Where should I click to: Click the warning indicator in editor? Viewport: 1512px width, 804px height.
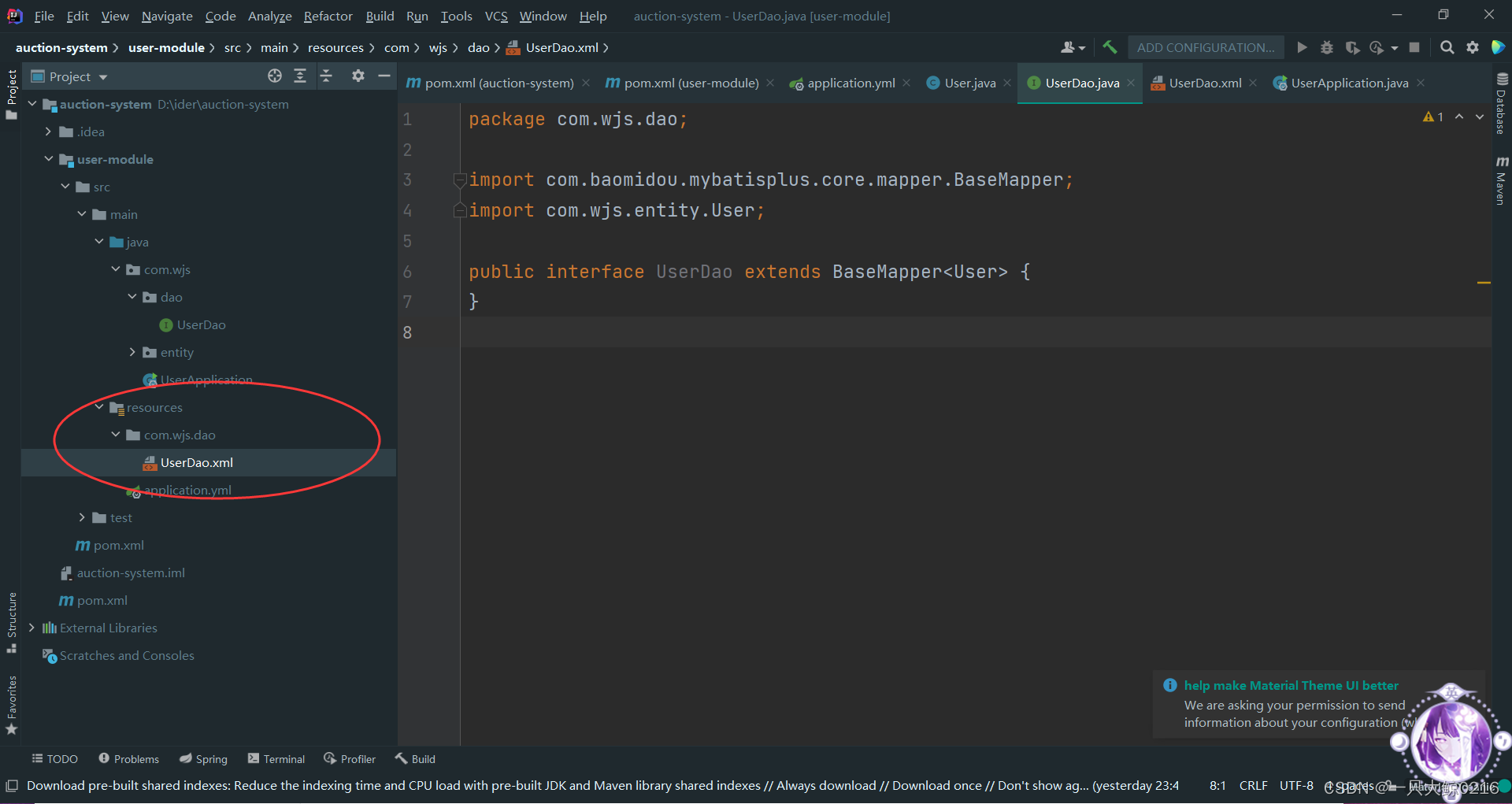(x=1433, y=117)
